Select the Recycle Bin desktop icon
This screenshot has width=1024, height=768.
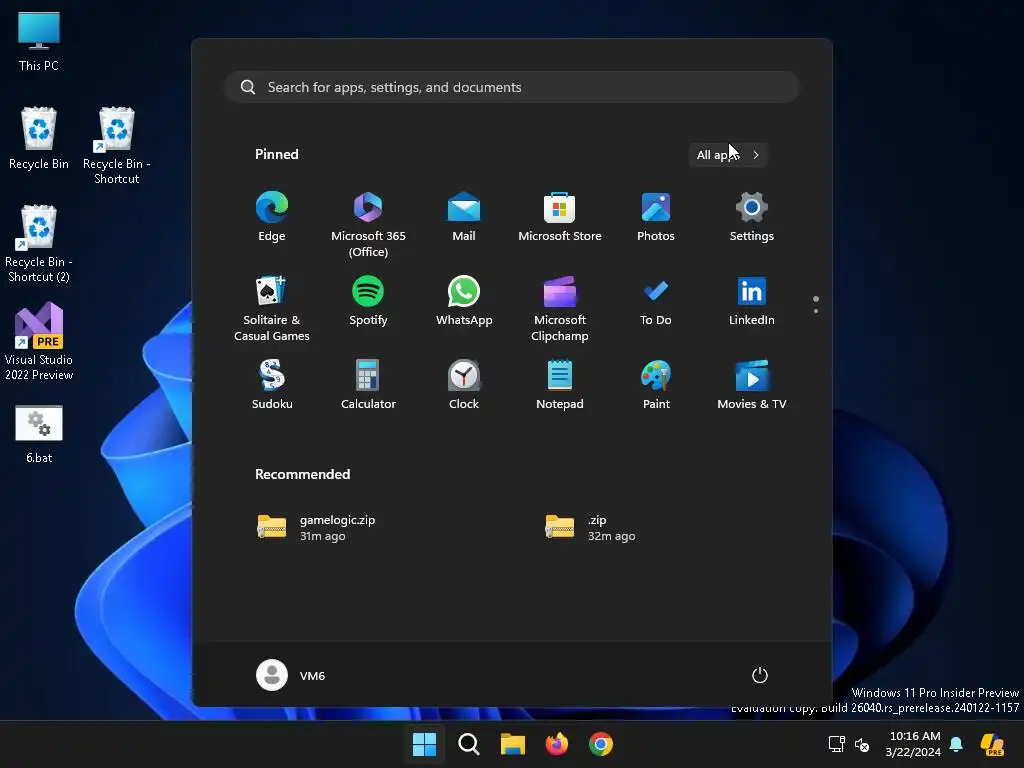[x=39, y=138]
